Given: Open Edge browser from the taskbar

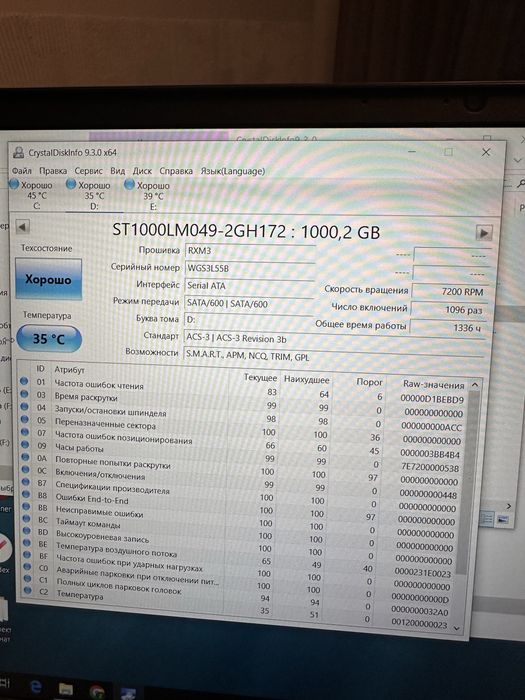Looking at the screenshot, I should tap(36, 687).
